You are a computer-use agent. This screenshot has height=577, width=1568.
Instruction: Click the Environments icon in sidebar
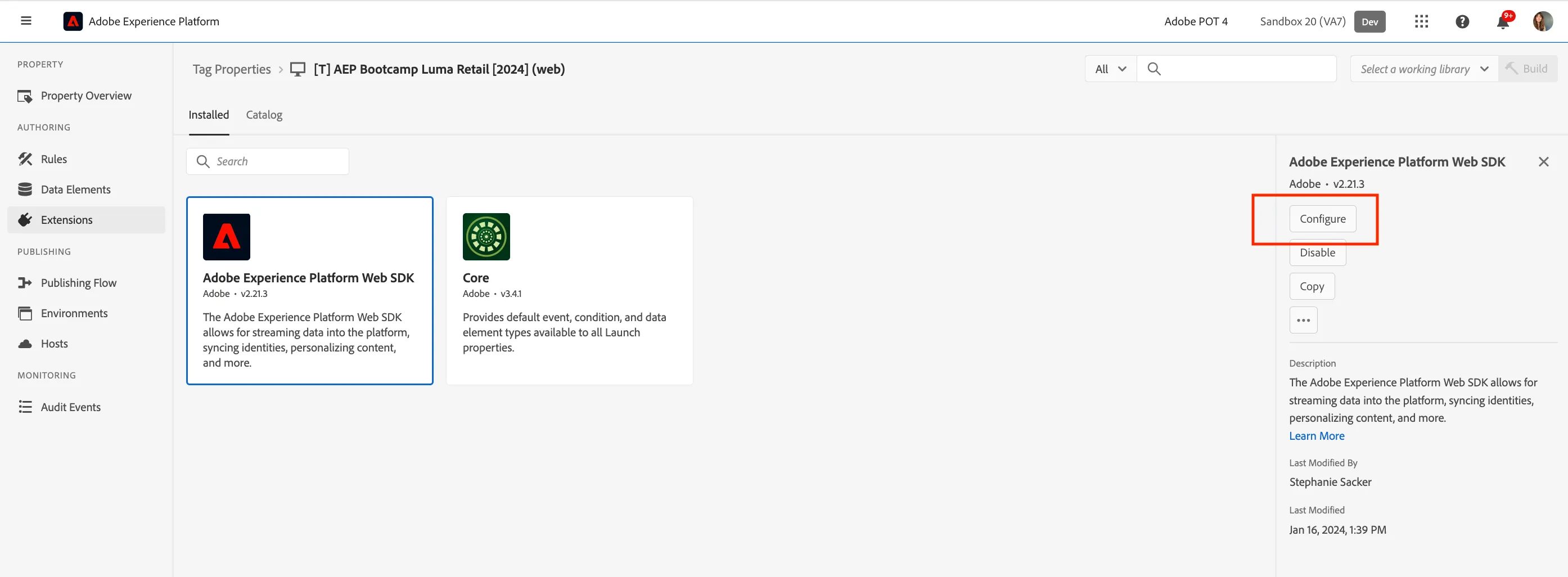point(25,313)
